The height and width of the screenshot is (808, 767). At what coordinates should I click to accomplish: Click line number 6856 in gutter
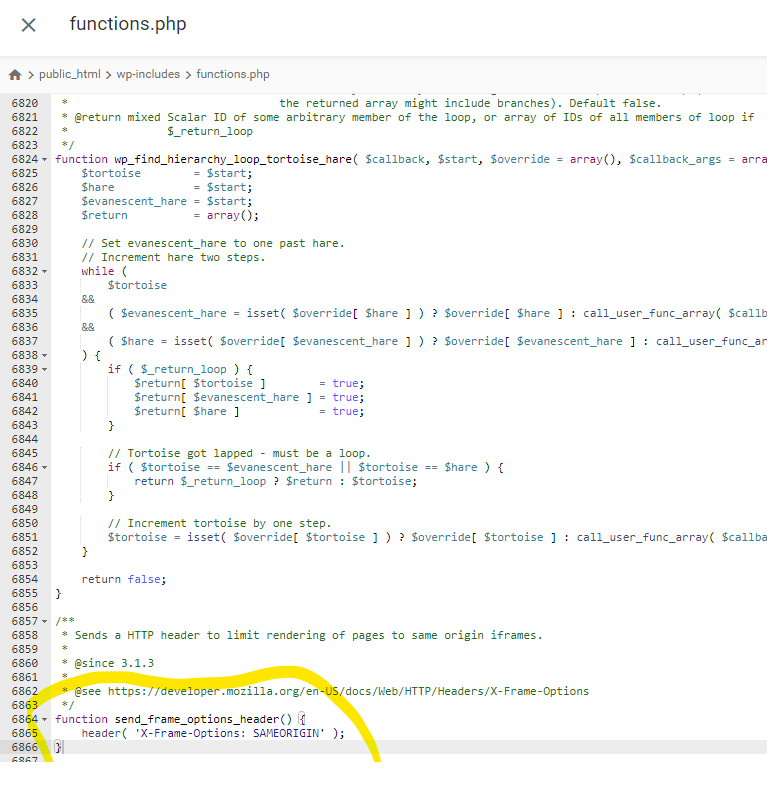pos(25,607)
